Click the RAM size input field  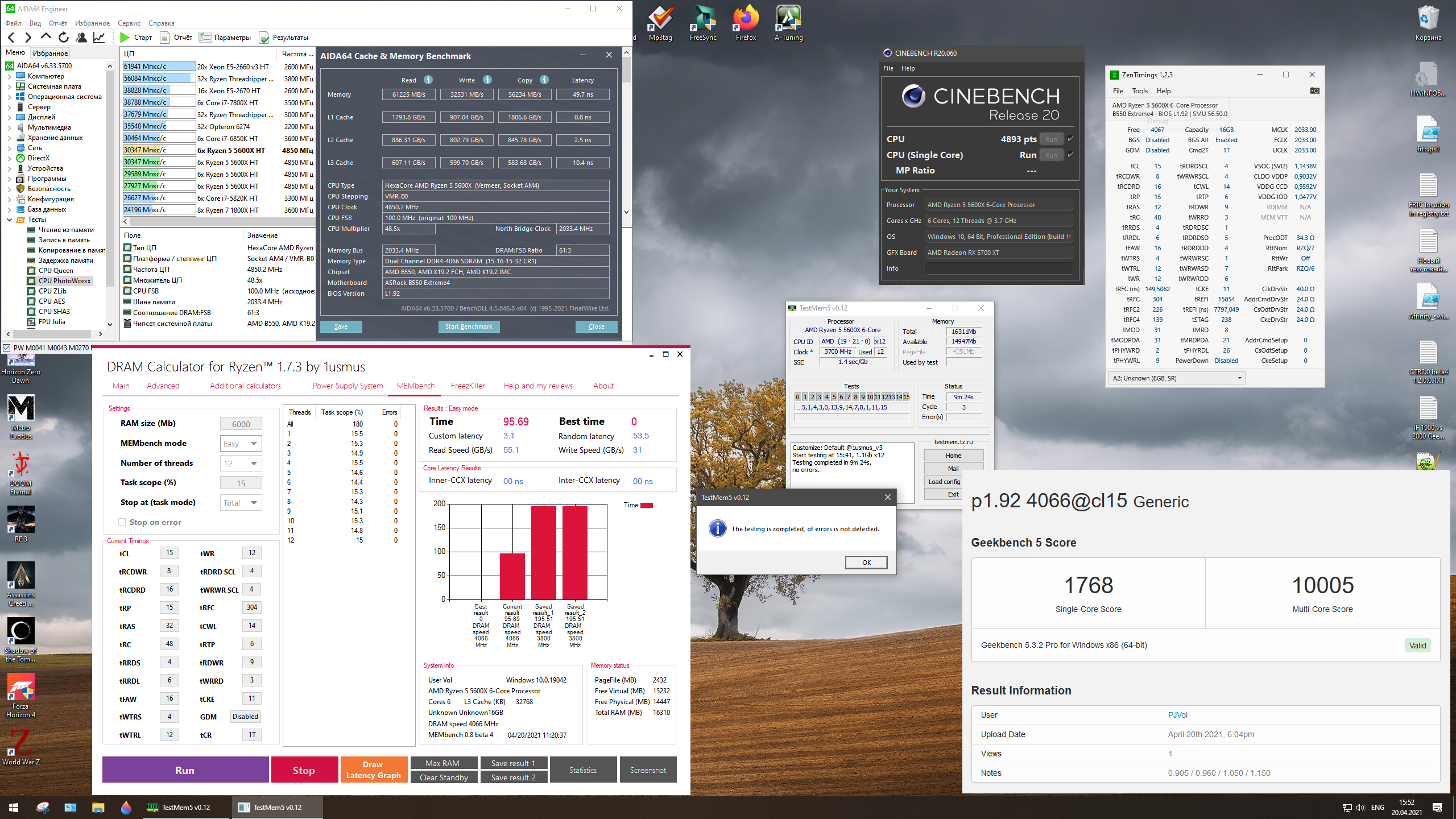pyautogui.click(x=241, y=424)
